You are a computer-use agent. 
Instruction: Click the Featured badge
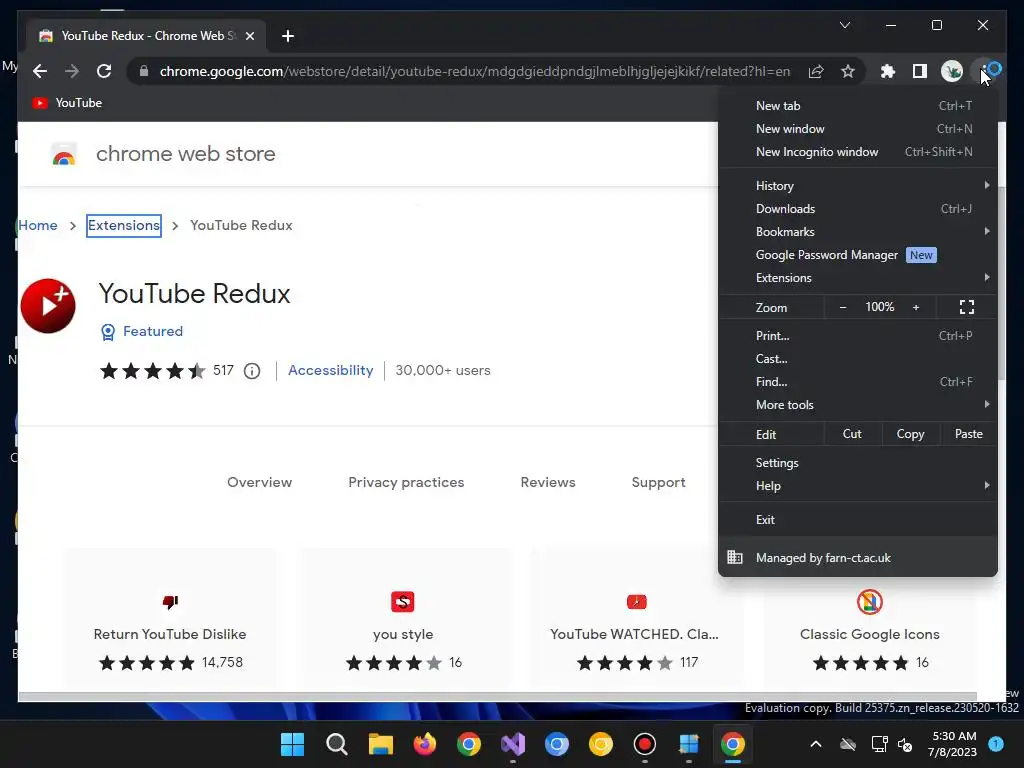[142, 332]
